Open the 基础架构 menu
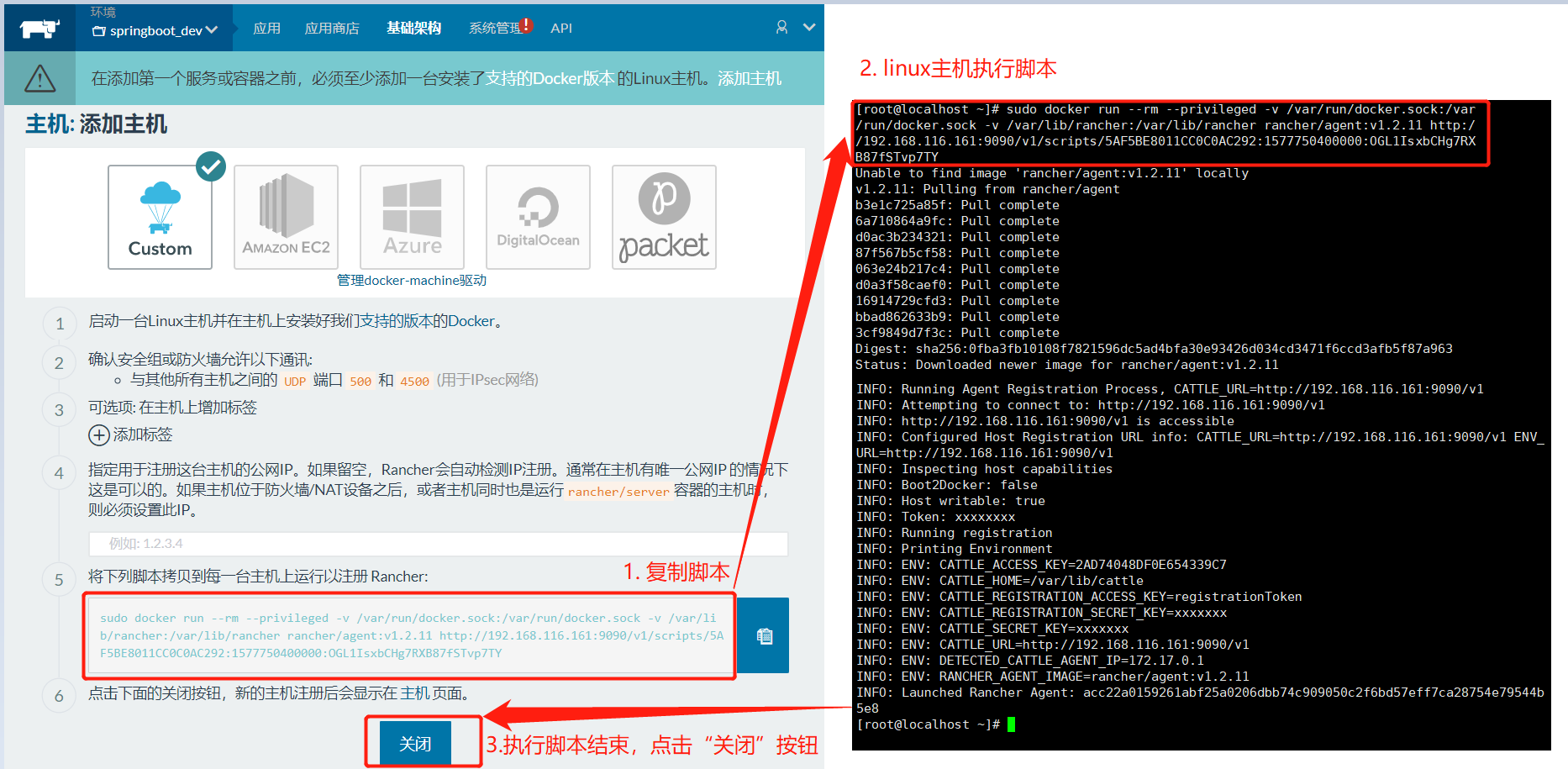 click(413, 29)
